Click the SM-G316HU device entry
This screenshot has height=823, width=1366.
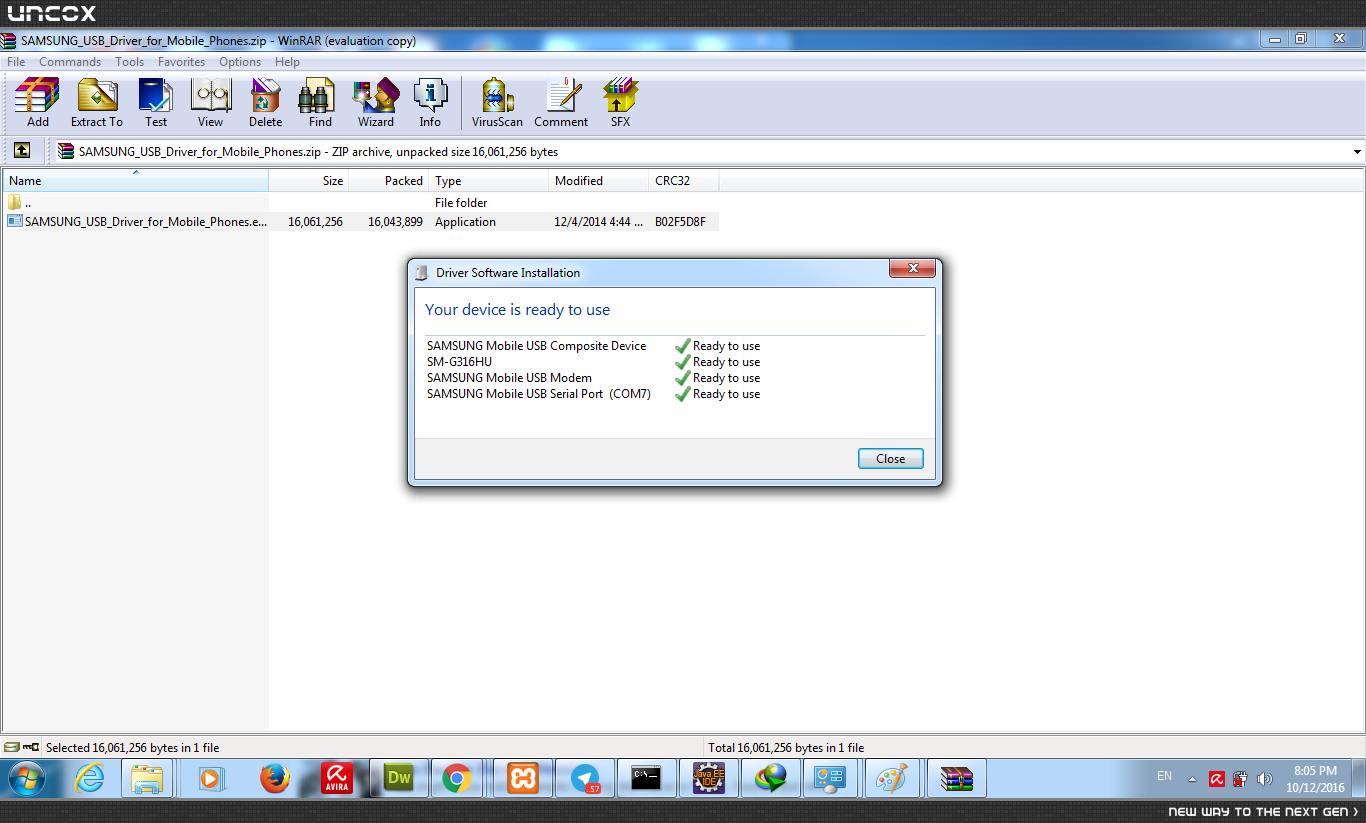tap(459, 362)
